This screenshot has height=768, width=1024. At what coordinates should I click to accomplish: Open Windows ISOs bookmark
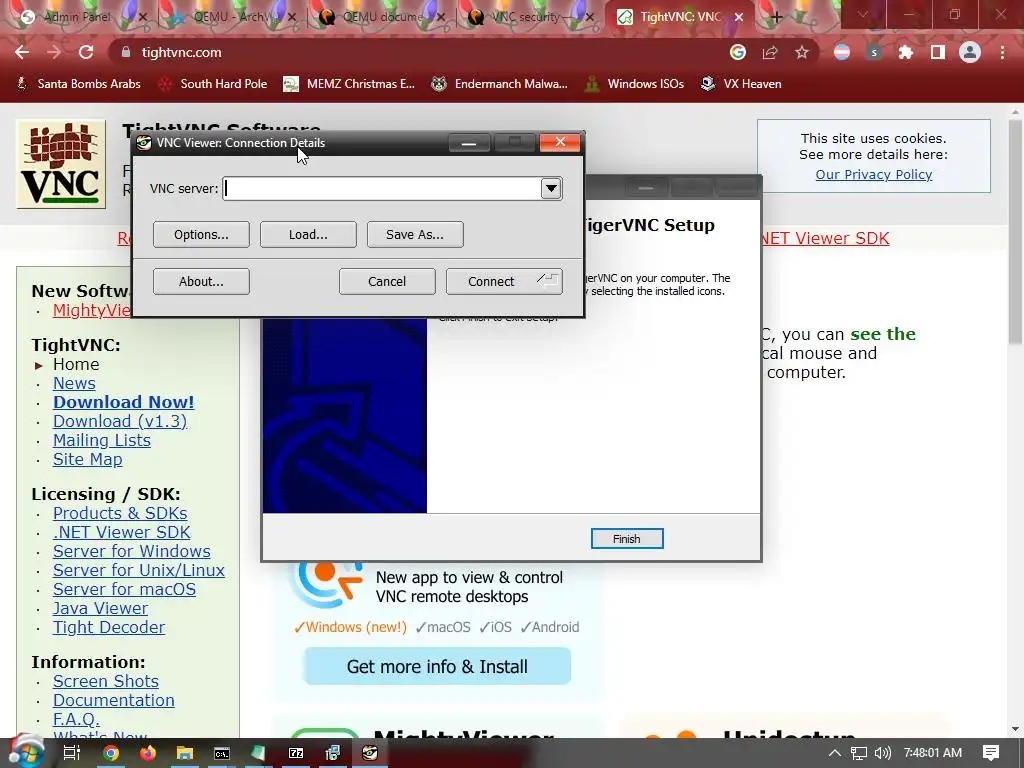[634, 84]
